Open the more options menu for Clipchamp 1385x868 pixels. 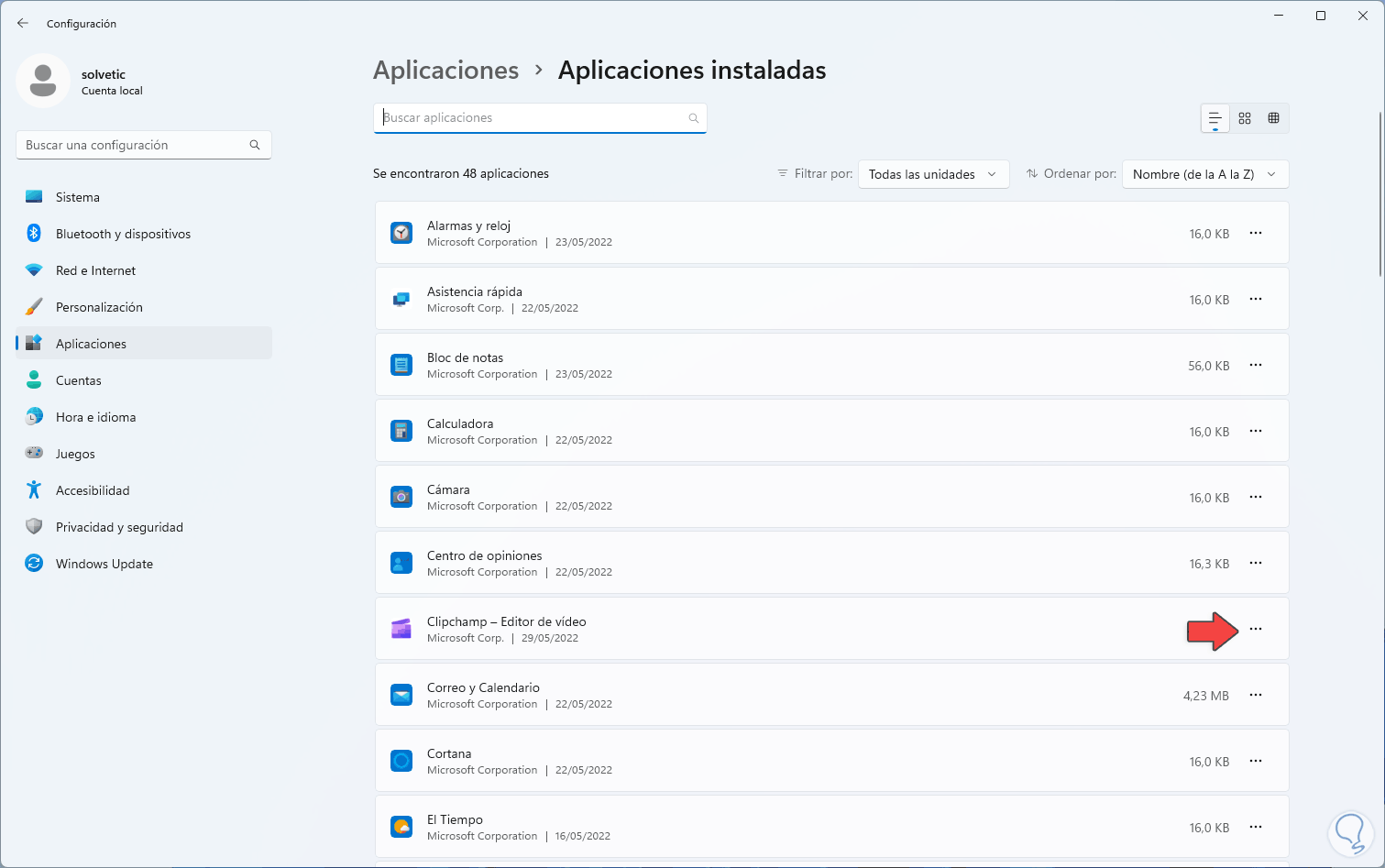click(1256, 630)
